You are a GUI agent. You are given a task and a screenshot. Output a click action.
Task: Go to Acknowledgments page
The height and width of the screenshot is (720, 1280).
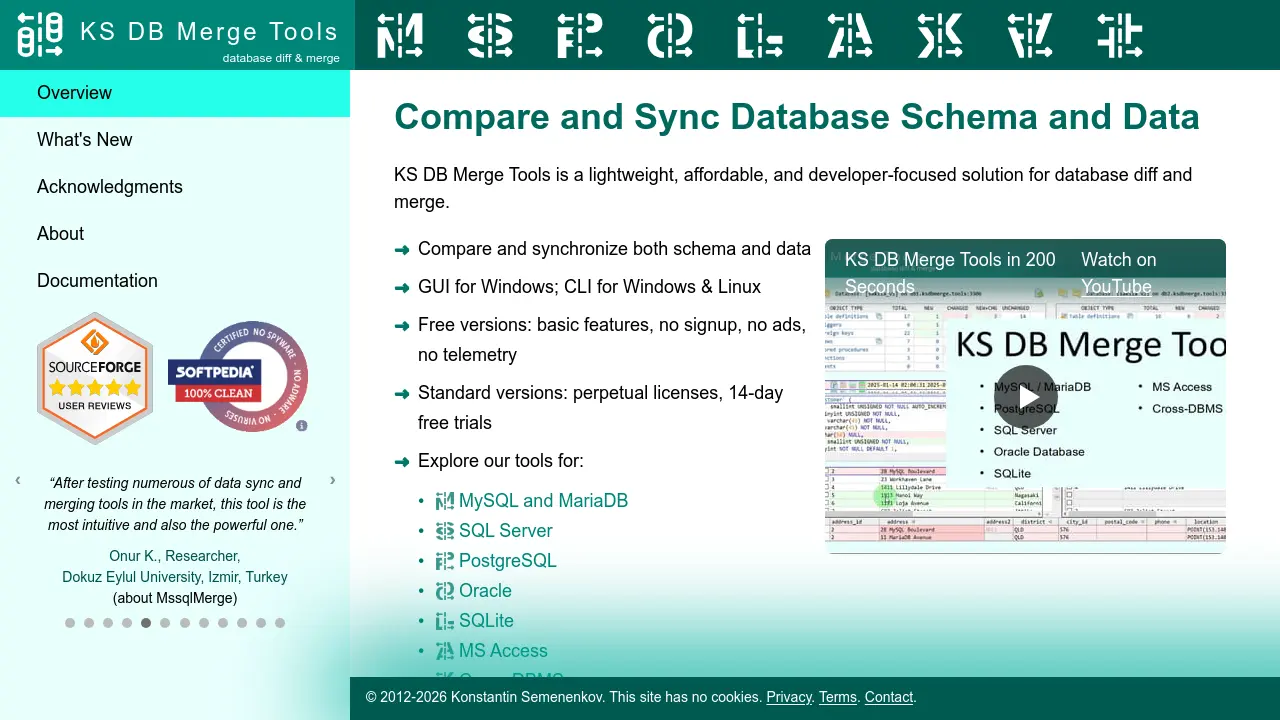pos(175,187)
